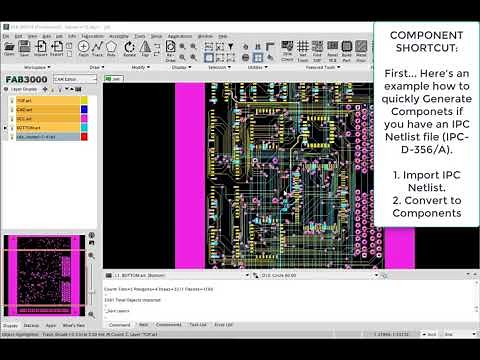Viewport: 480px width, 360px height.
Task: Select the TOP.art layer row
Action: point(47,100)
